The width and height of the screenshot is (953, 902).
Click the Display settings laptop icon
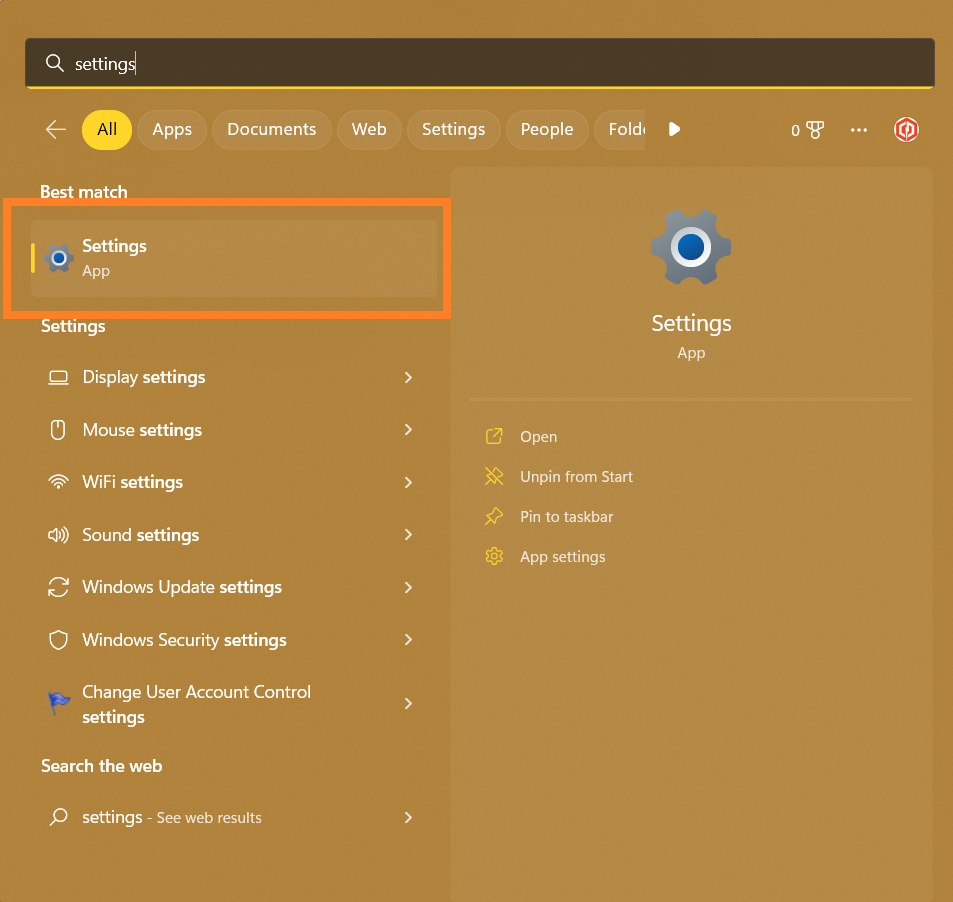pyautogui.click(x=58, y=377)
